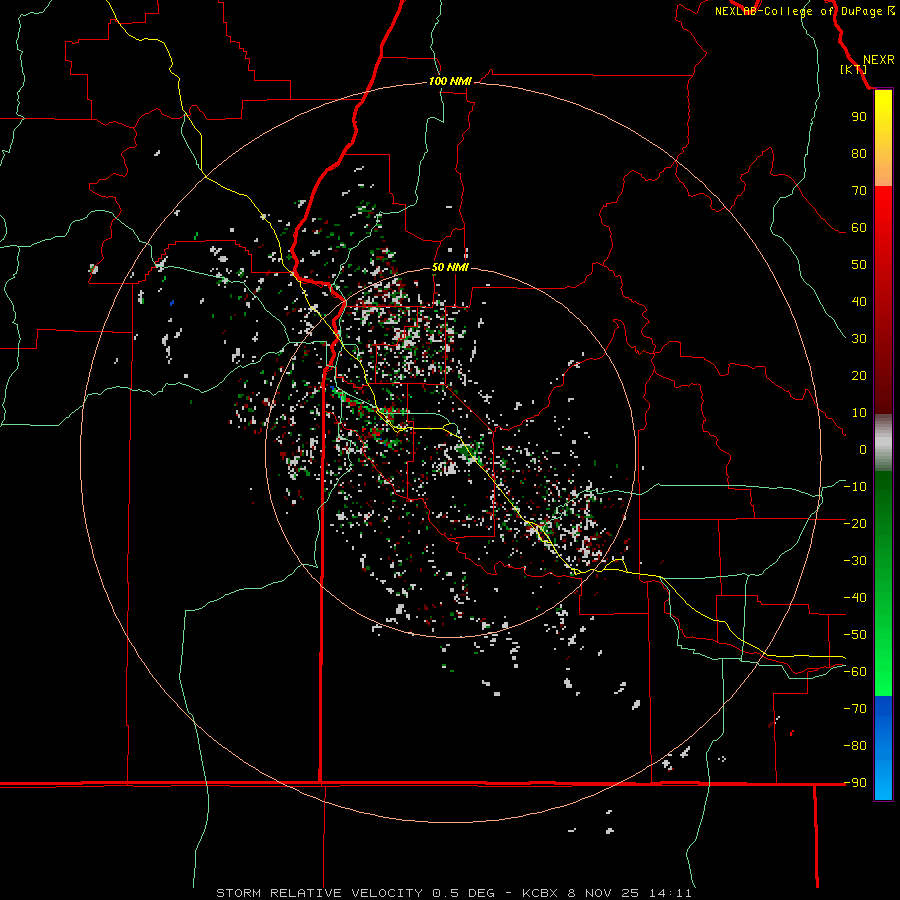Click the KT units label above the color scale
The width and height of the screenshot is (900, 900).
(854, 69)
